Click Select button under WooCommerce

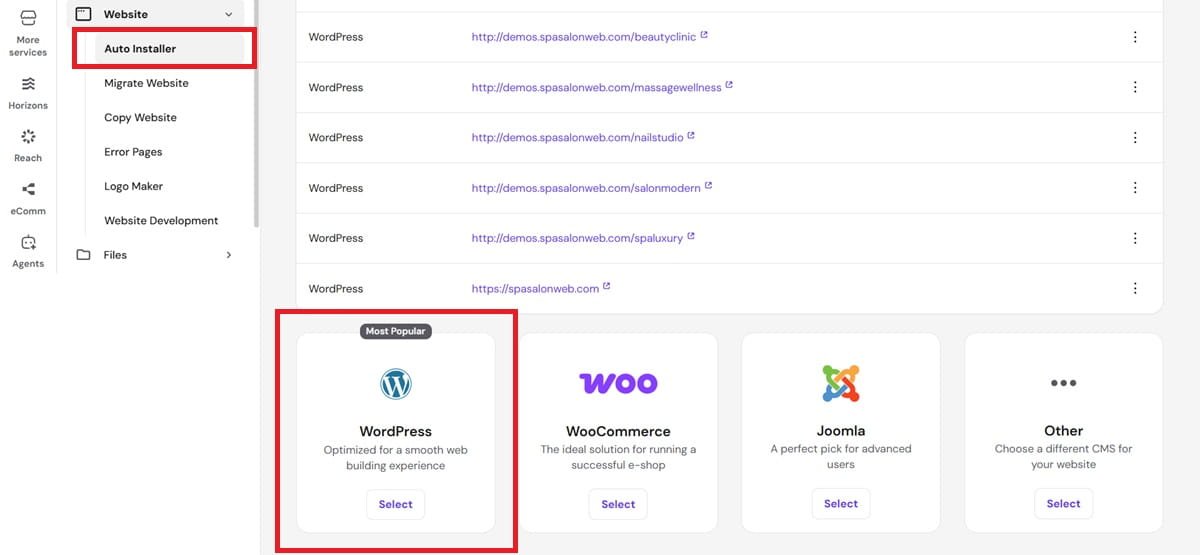618,504
